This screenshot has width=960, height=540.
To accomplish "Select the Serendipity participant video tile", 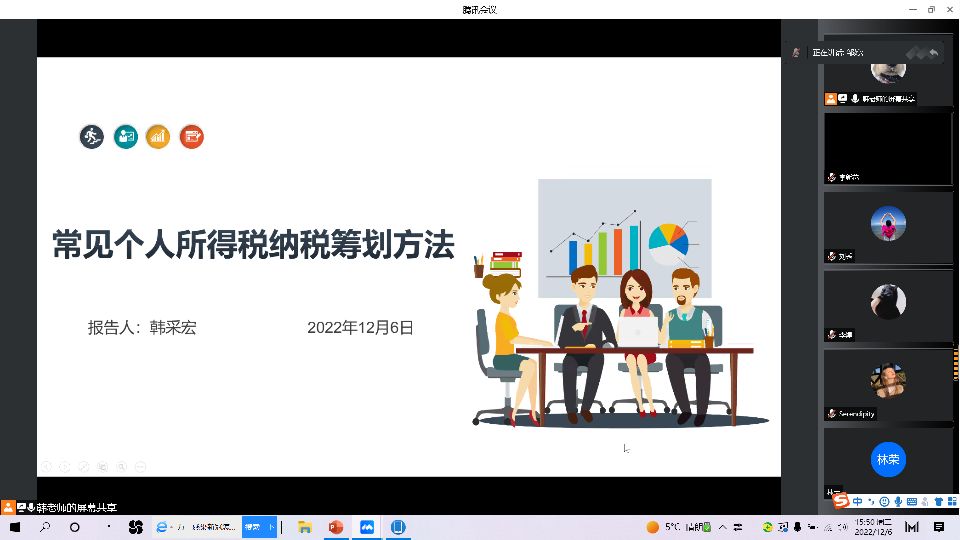I will click(x=887, y=385).
